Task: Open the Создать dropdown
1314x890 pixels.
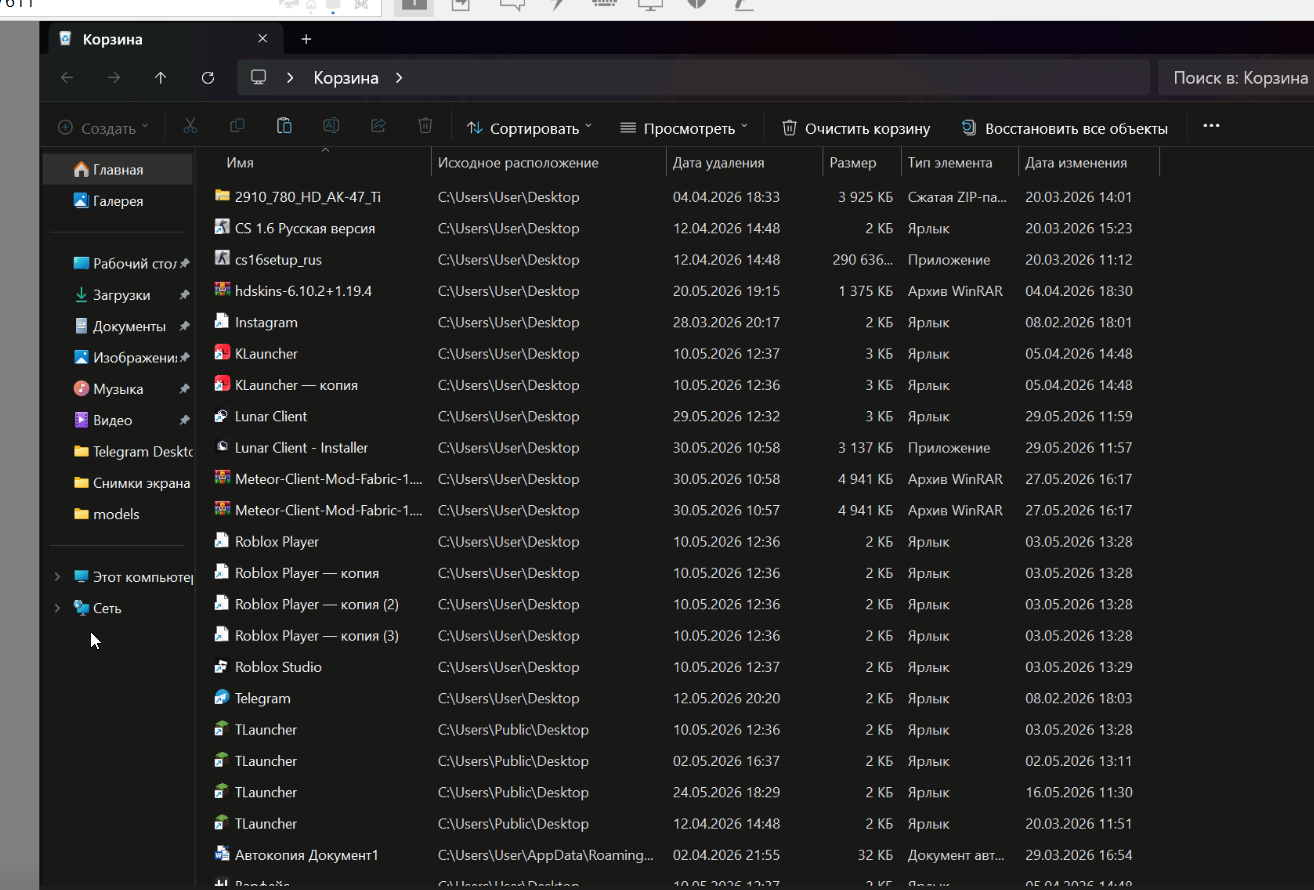Action: (x=103, y=128)
